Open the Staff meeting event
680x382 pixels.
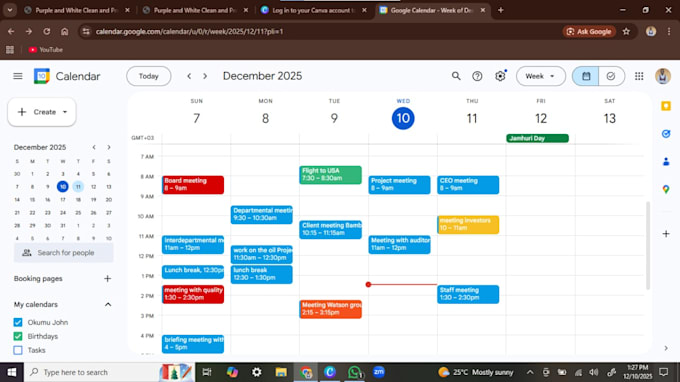tap(468, 294)
